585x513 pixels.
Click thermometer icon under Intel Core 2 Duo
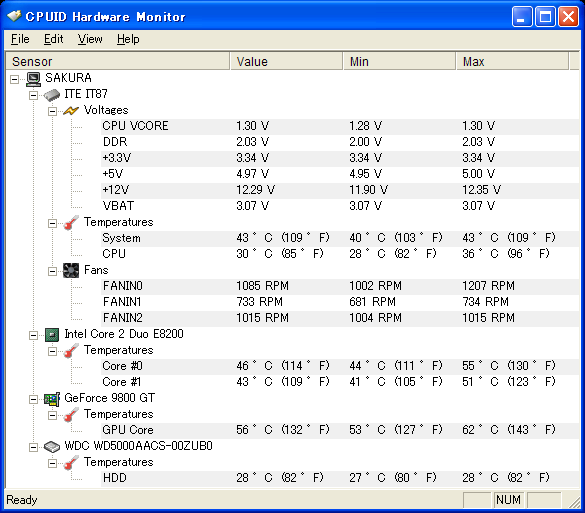(71, 350)
